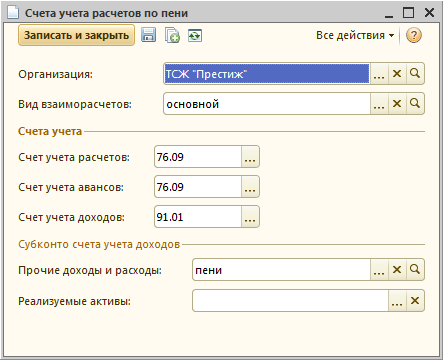
Task: Click the "Счет учета авансов" field
Action: point(198,187)
